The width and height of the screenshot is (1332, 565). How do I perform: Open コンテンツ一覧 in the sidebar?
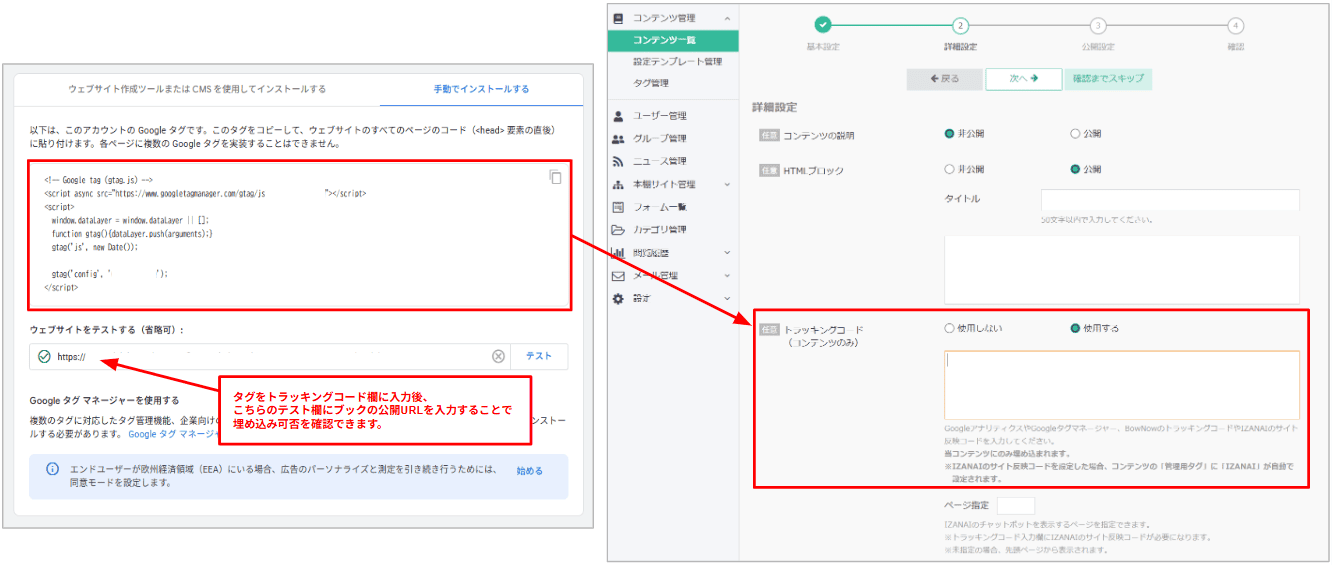tap(673, 40)
